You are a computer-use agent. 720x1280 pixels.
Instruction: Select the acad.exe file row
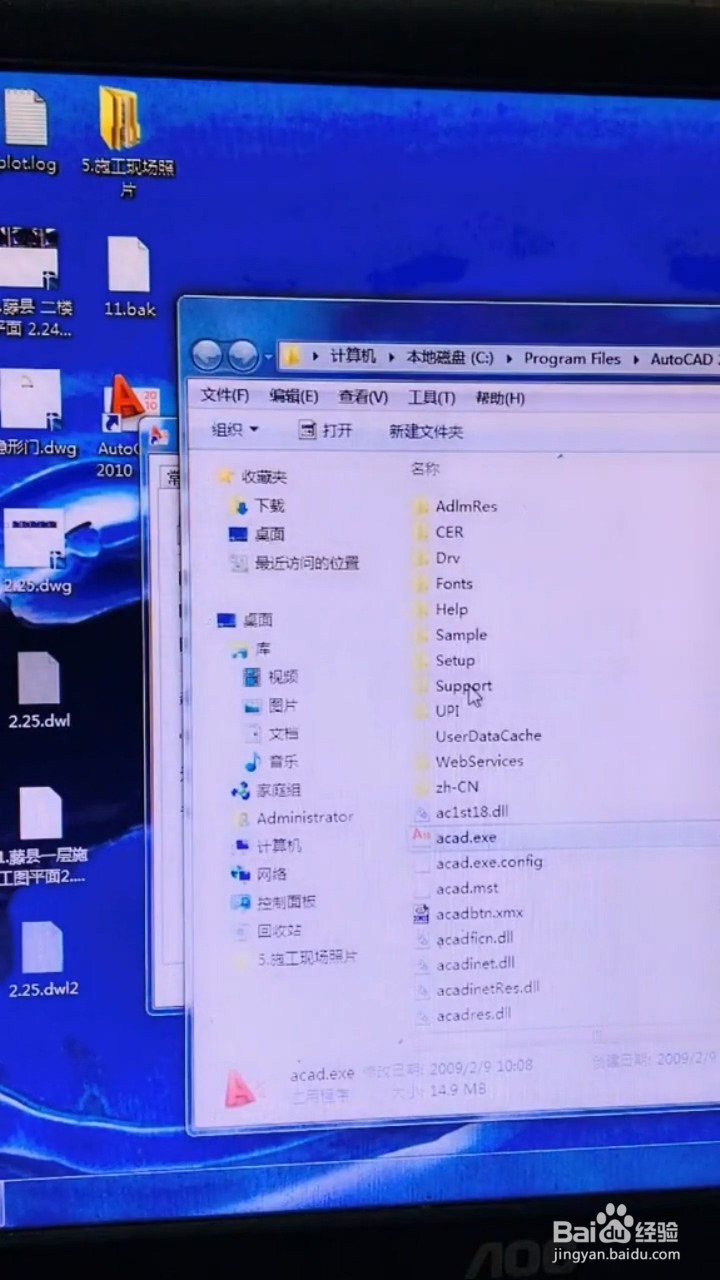point(563,837)
